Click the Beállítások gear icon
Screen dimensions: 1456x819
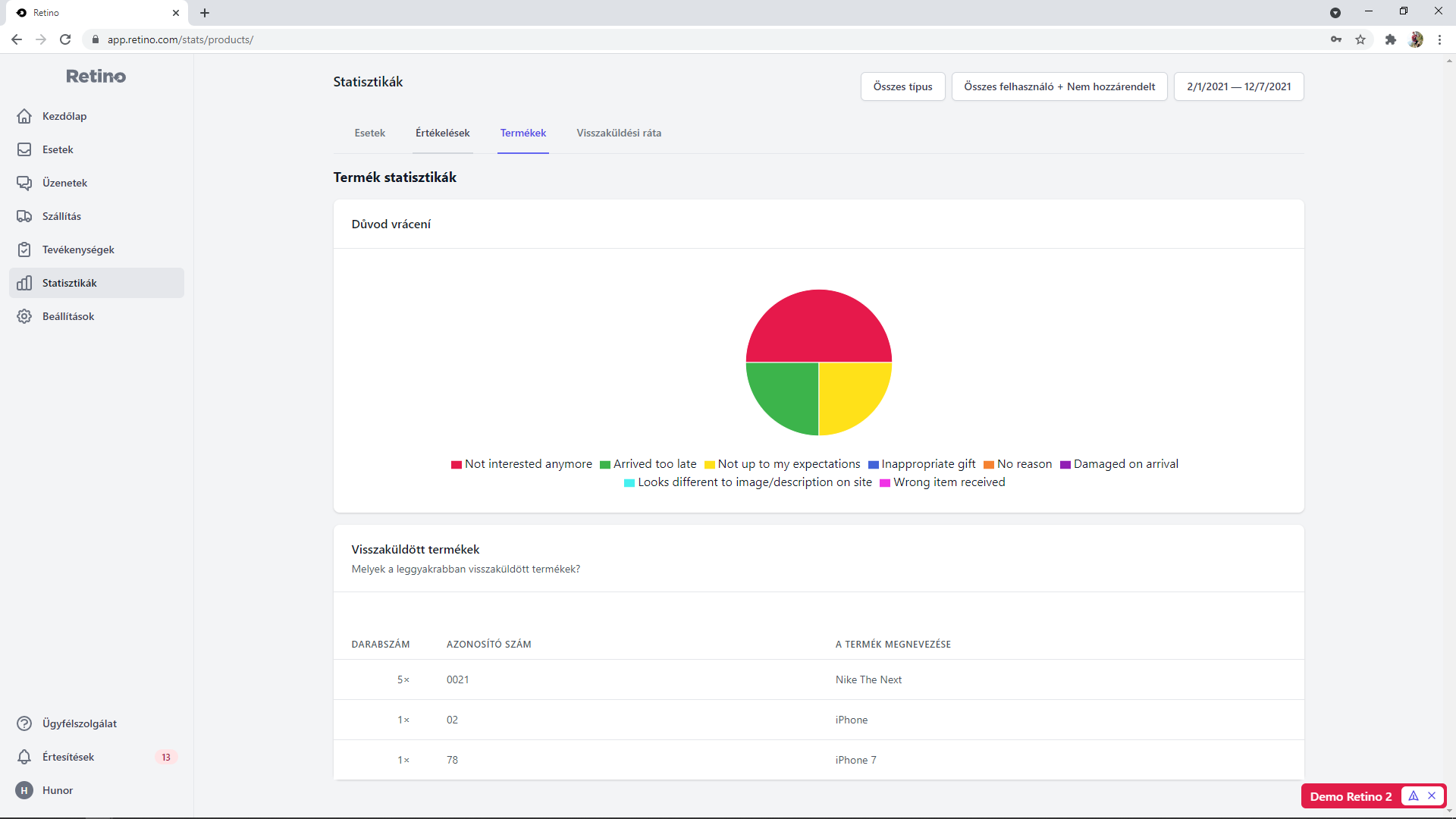pos(24,316)
